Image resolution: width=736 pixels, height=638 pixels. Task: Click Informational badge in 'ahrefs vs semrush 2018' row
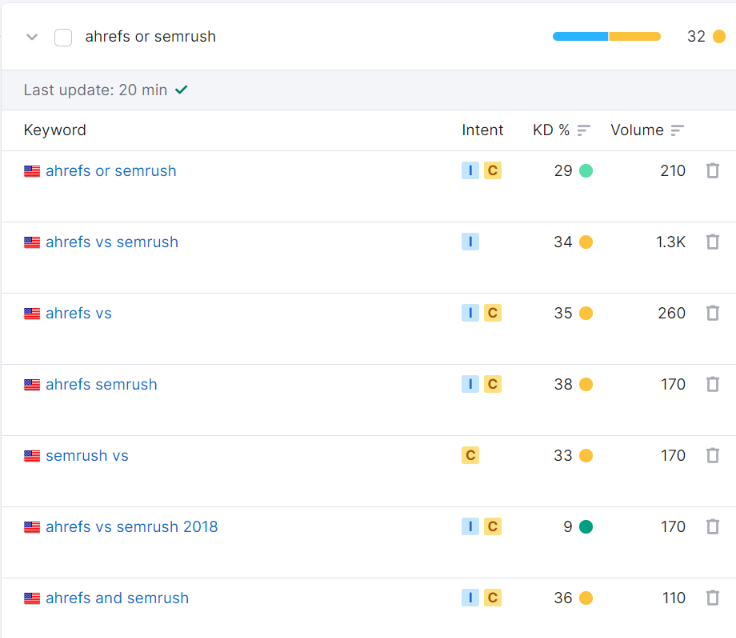point(470,526)
